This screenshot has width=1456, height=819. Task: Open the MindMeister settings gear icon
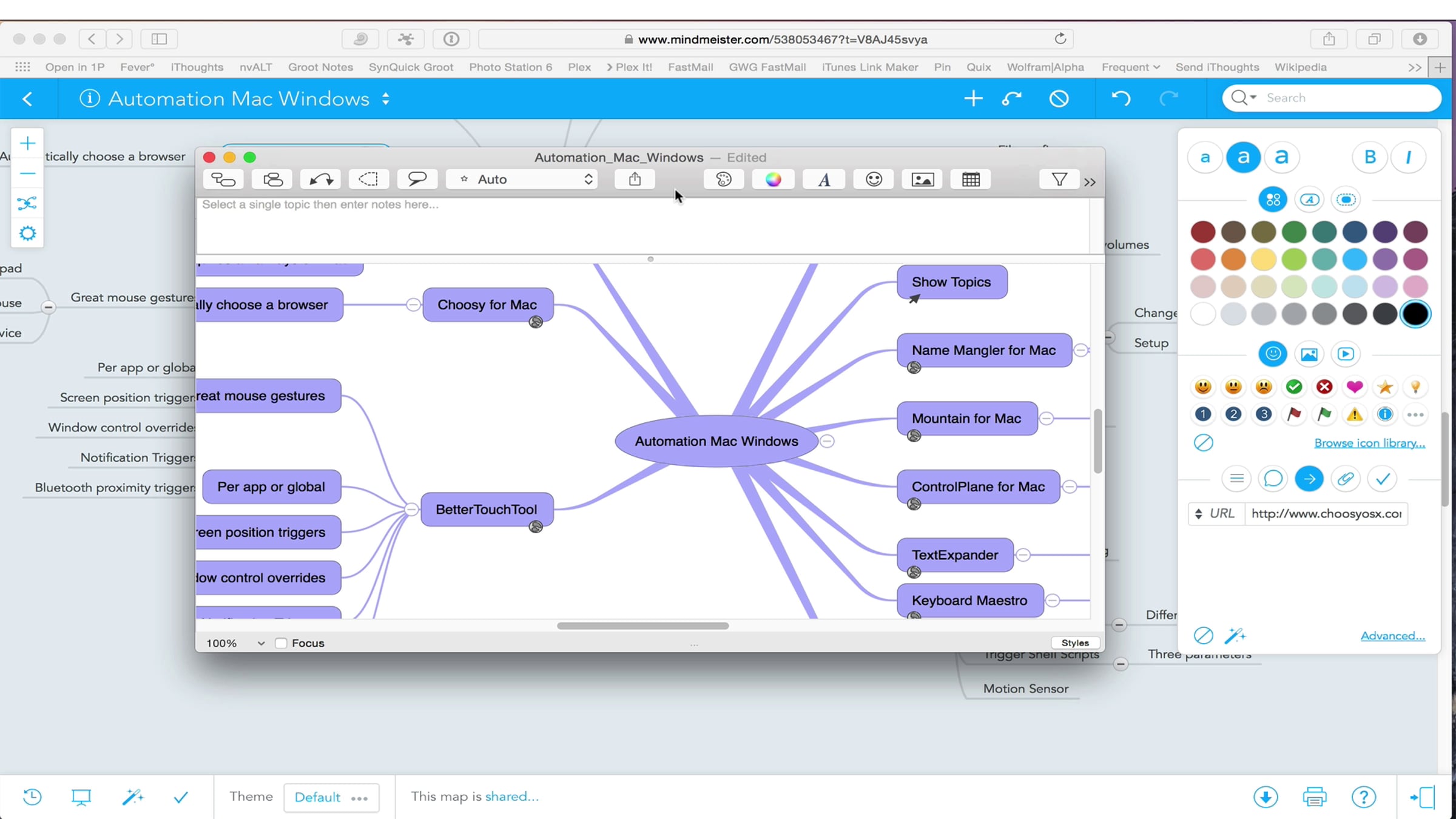coord(27,233)
